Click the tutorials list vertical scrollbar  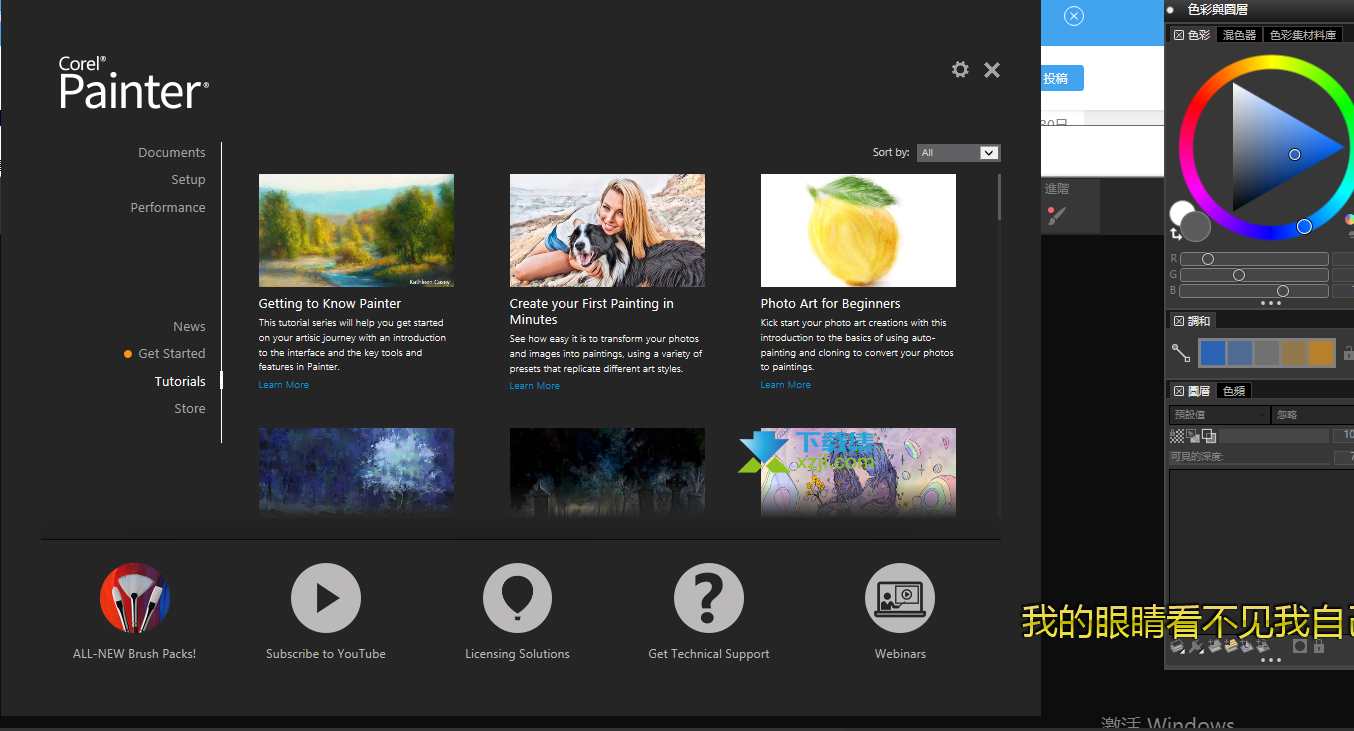998,197
